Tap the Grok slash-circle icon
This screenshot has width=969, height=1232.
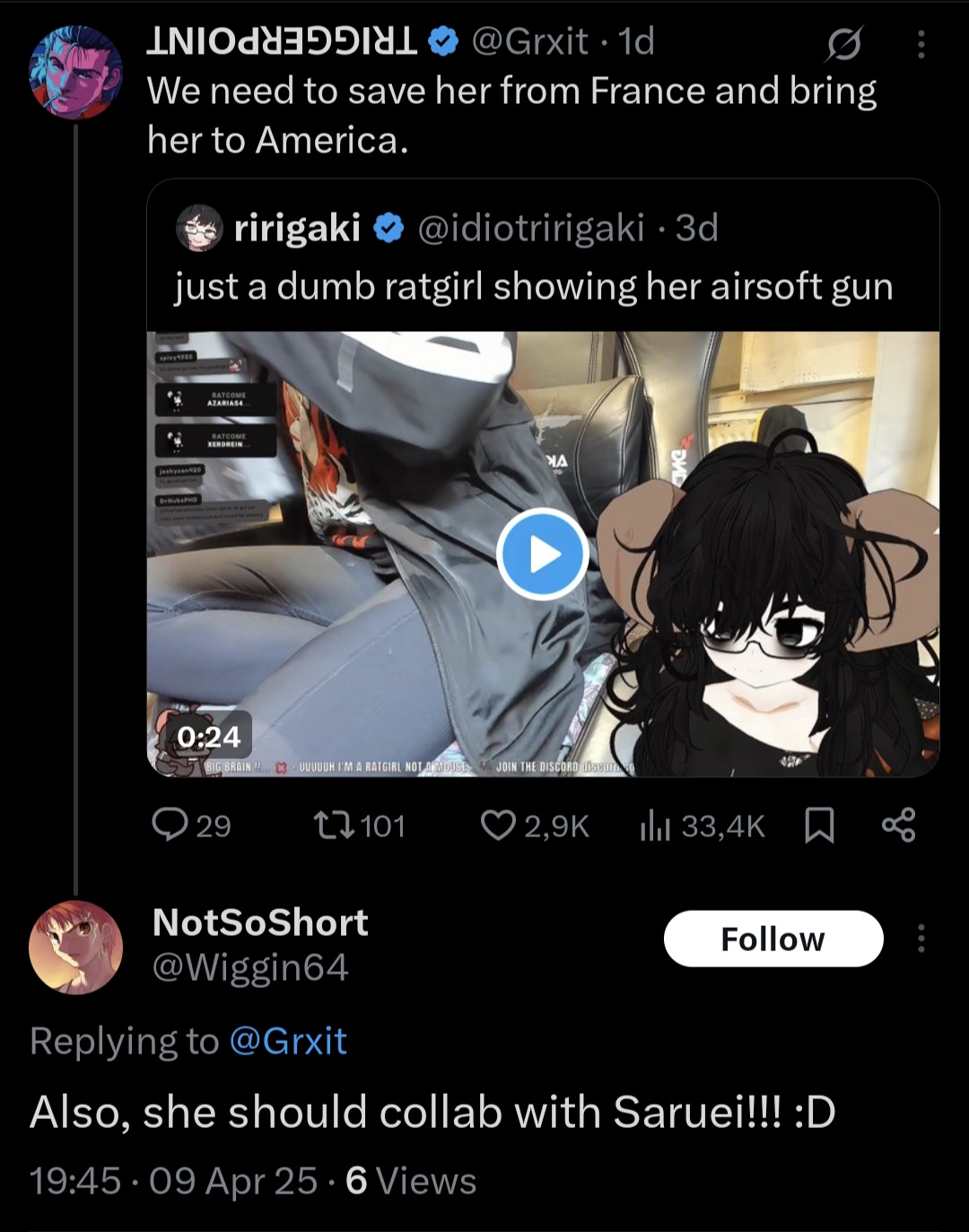pos(843,44)
